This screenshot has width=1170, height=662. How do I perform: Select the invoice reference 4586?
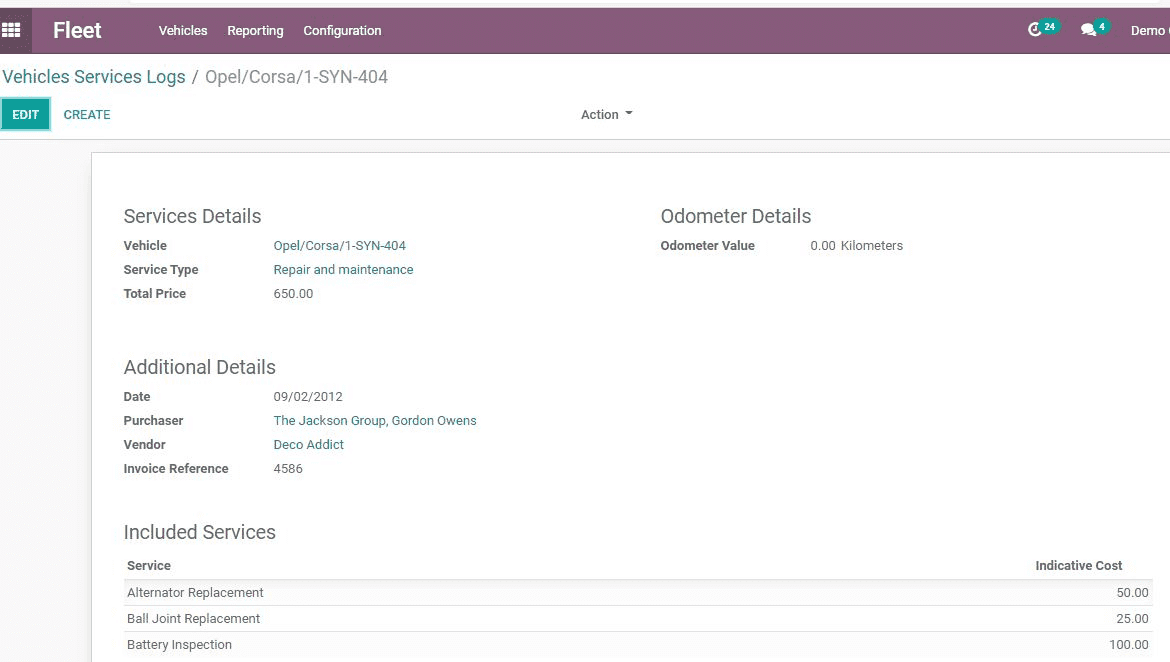(x=288, y=469)
